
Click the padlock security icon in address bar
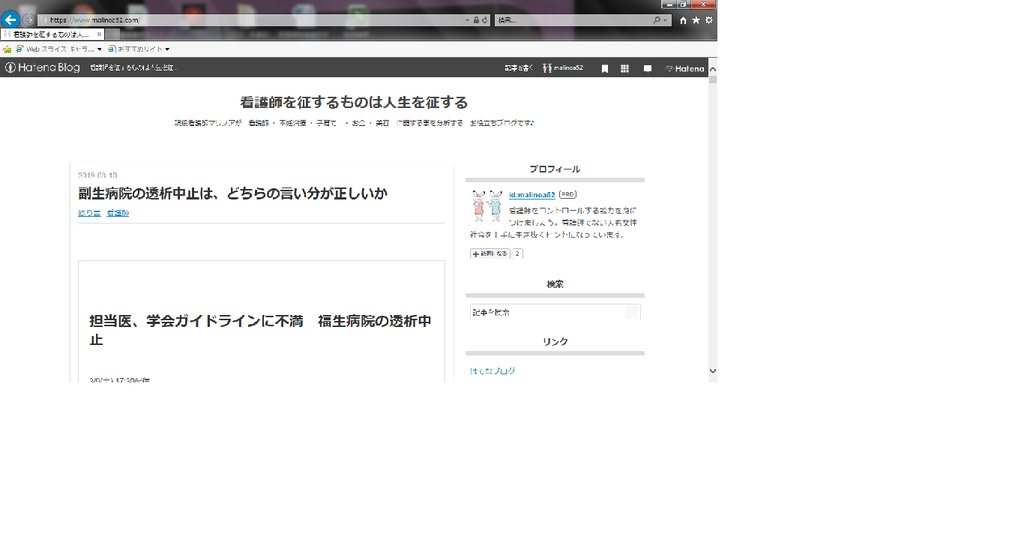click(x=476, y=20)
